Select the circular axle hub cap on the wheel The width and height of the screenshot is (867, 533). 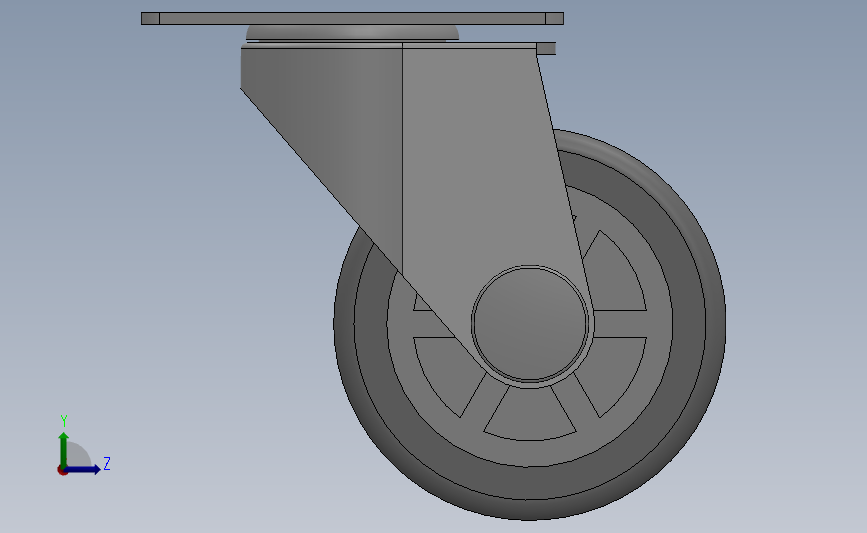tap(530, 324)
